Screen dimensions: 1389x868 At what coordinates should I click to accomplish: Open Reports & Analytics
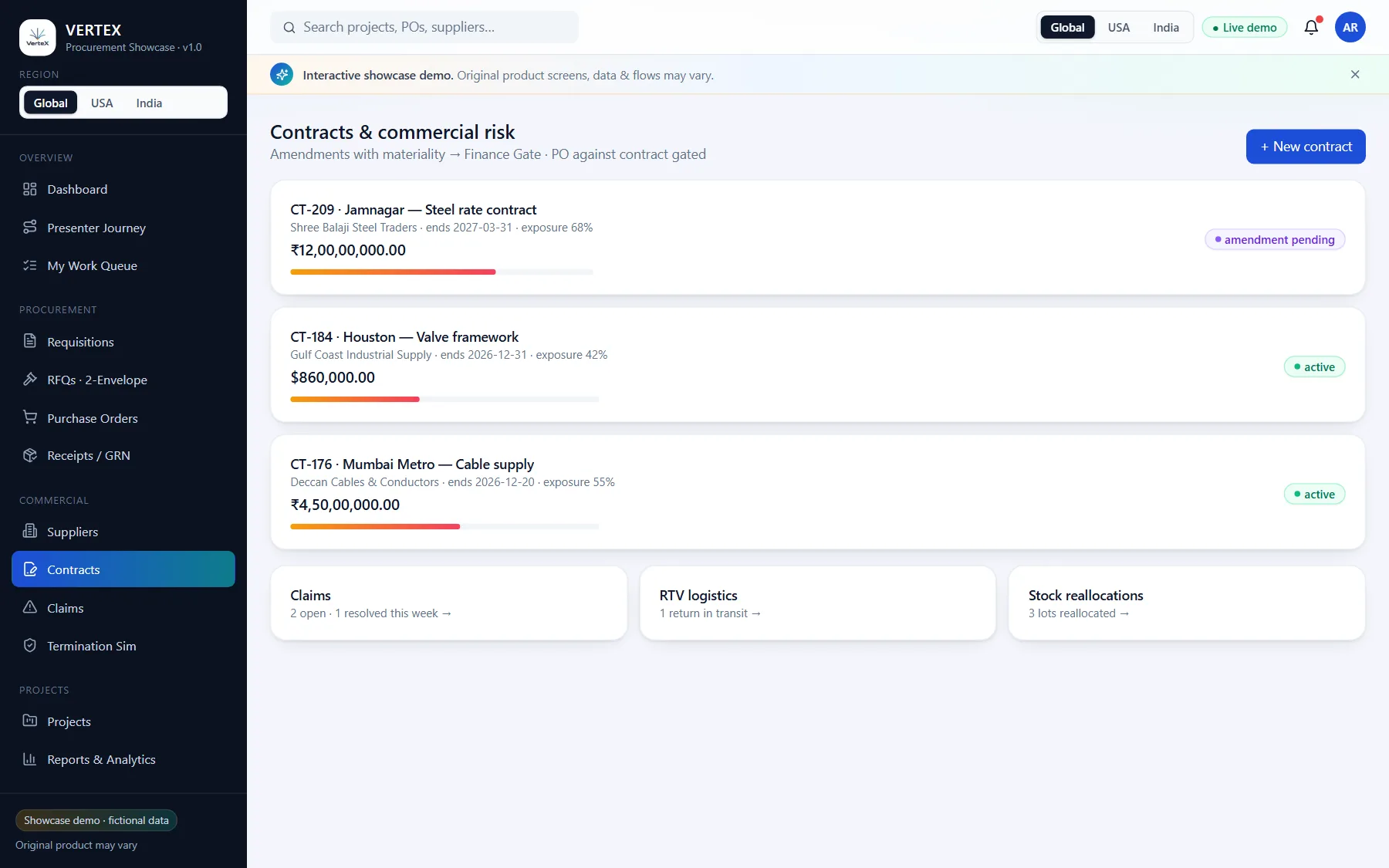click(x=123, y=759)
